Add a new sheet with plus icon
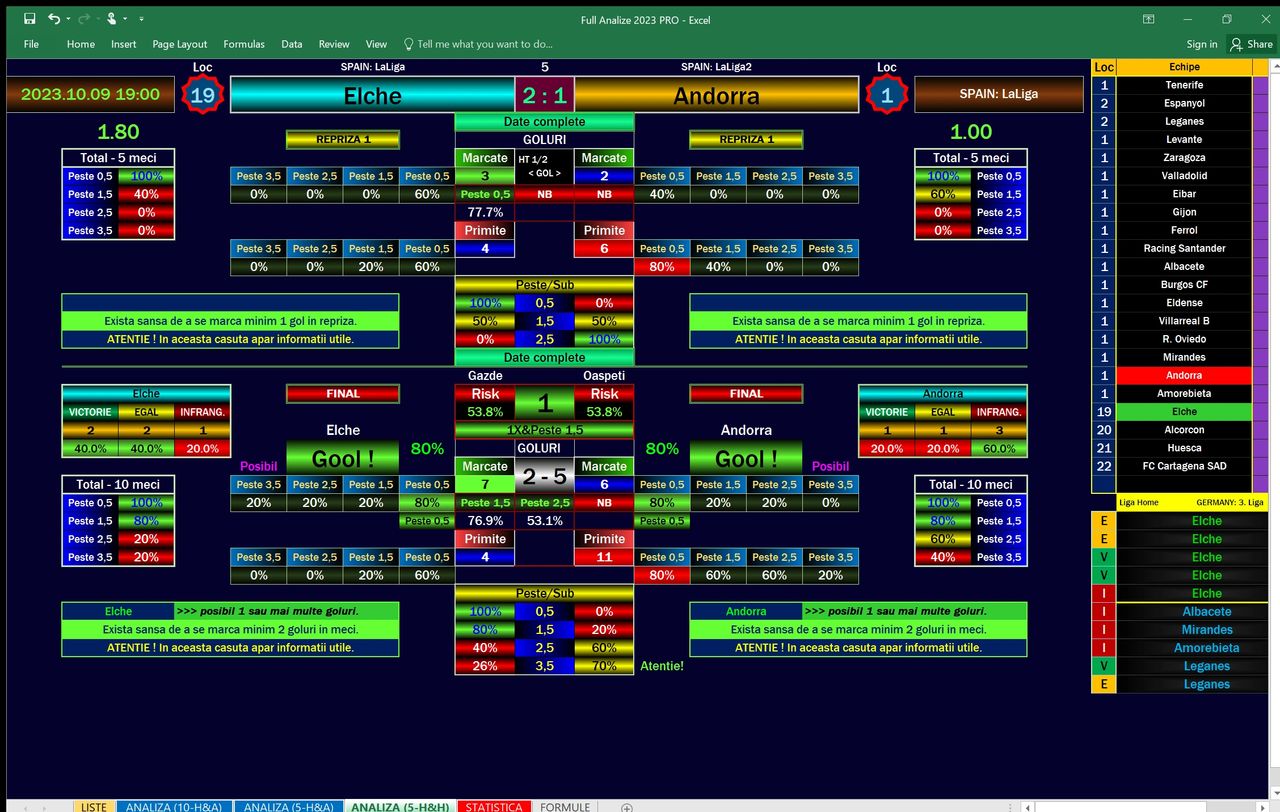The width and height of the screenshot is (1280, 812). (x=627, y=806)
